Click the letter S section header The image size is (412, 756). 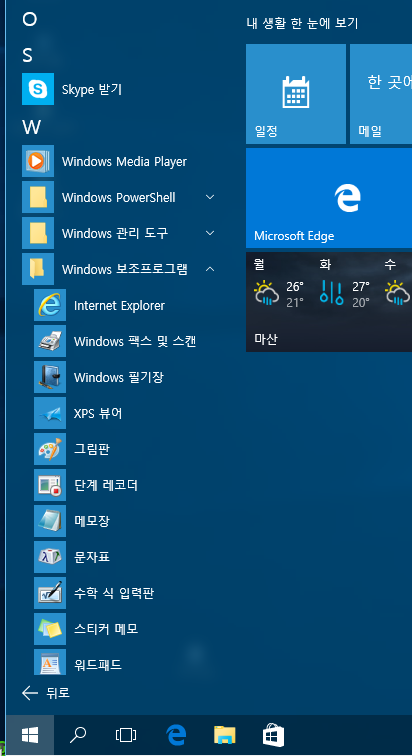(x=27, y=55)
